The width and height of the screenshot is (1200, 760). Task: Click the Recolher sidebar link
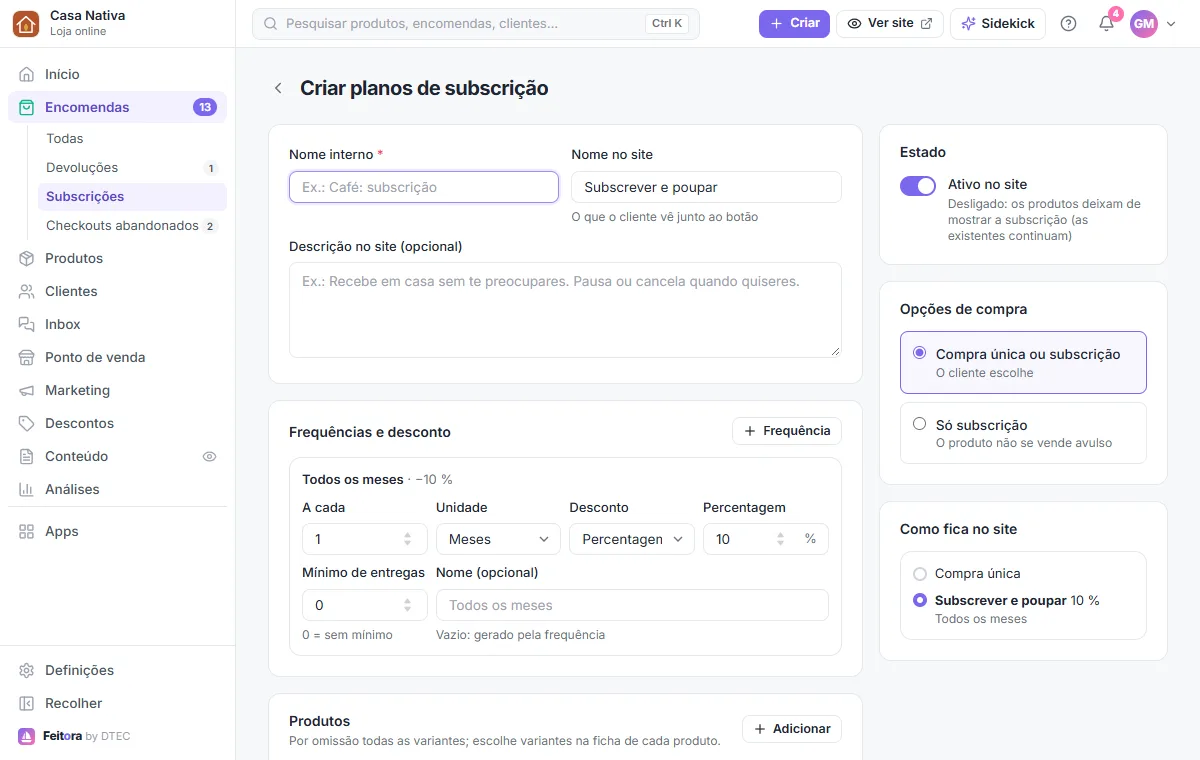tap(117, 704)
